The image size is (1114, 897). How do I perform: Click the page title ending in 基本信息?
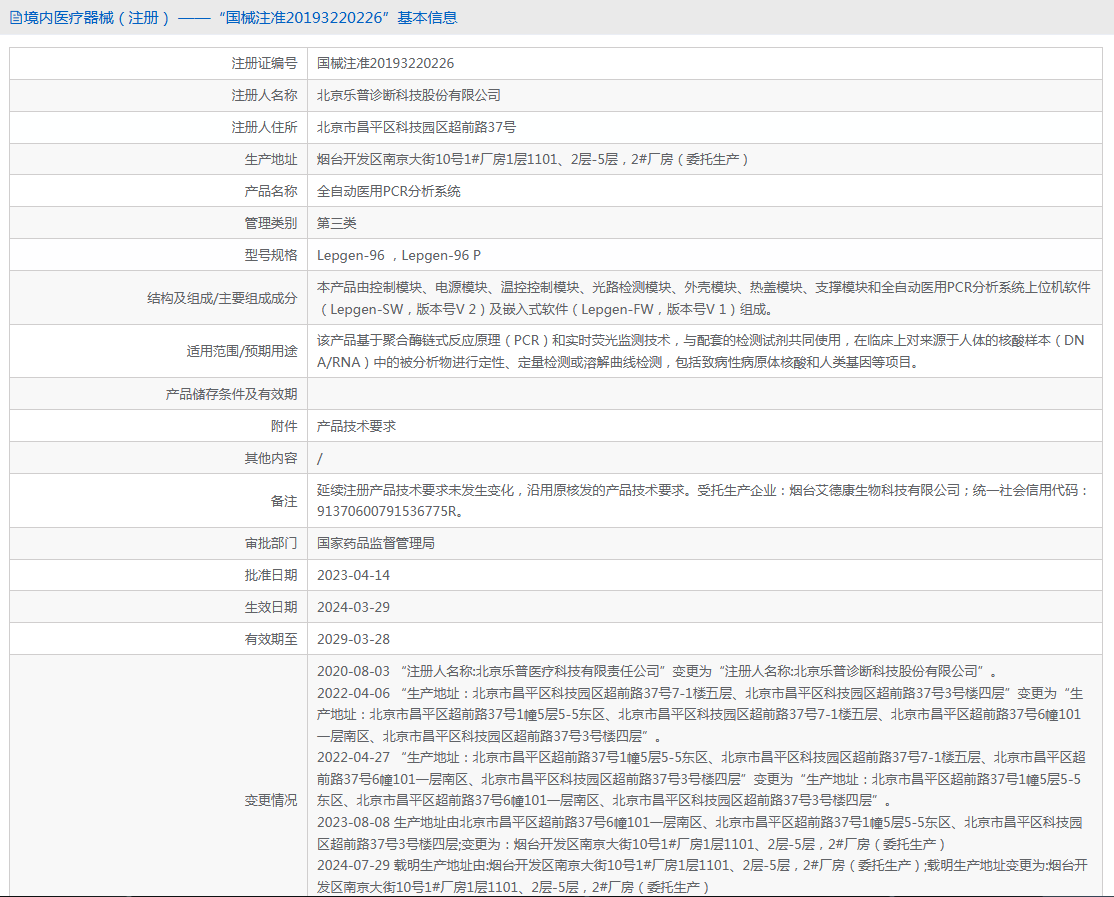[241, 18]
